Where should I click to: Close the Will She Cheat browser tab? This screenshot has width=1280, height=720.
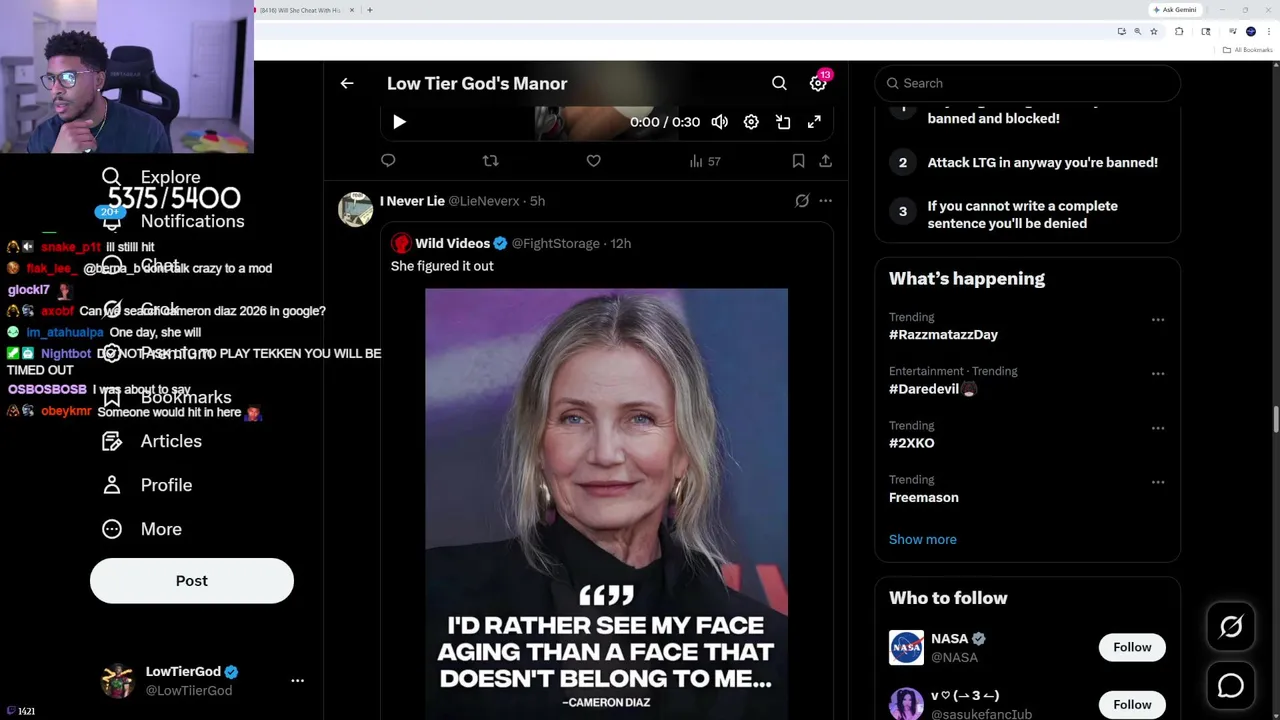click(352, 10)
